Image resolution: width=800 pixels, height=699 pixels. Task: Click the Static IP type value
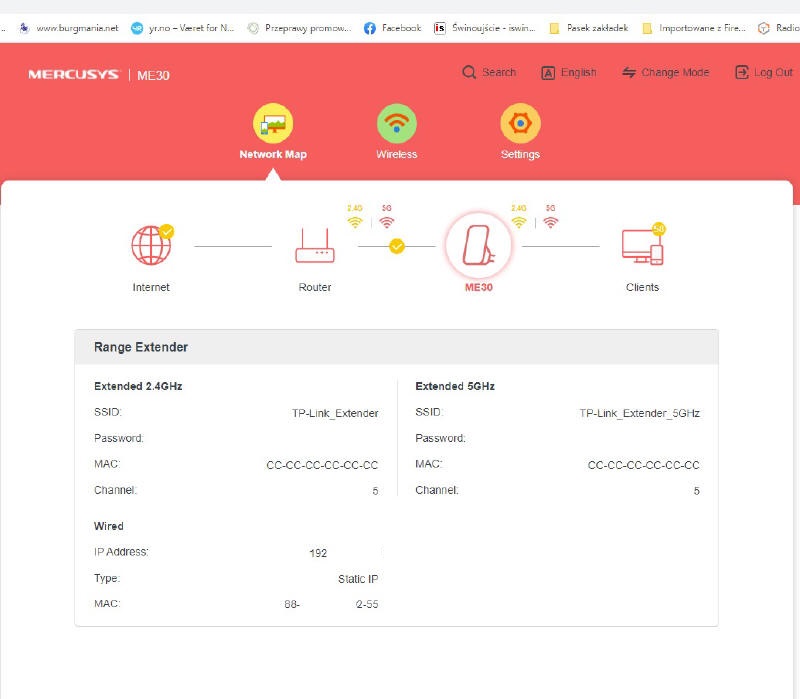click(x=358, y=579)
